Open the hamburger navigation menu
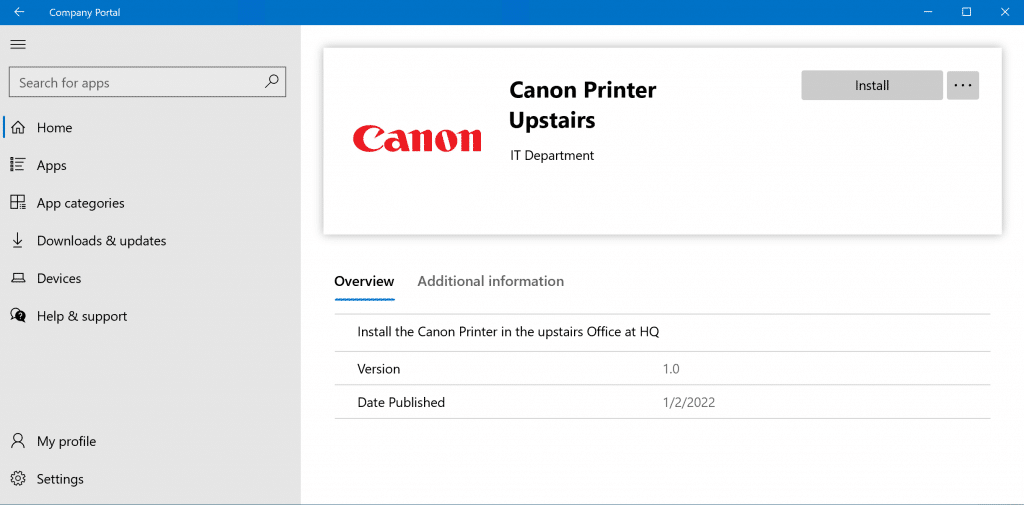 coord(18,44)
